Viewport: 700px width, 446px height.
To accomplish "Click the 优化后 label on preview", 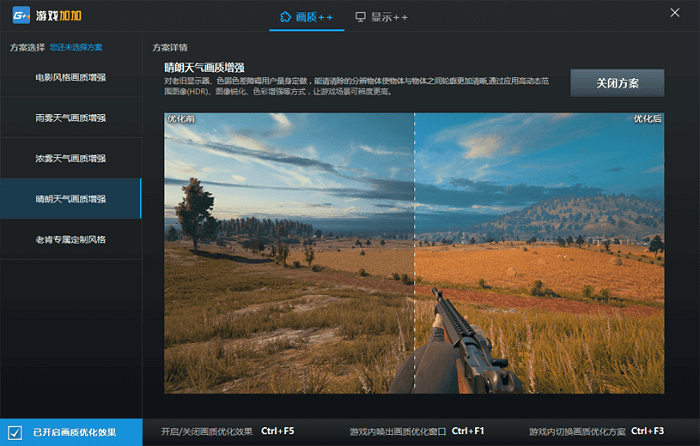I will (647, 119).
